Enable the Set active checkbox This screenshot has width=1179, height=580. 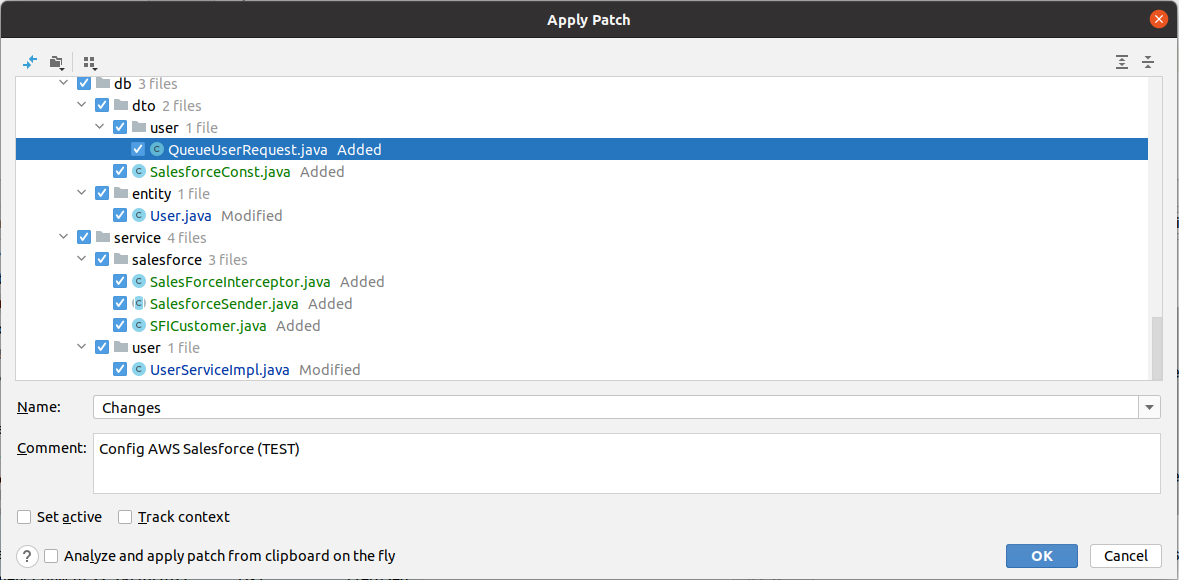pos(24,517)
